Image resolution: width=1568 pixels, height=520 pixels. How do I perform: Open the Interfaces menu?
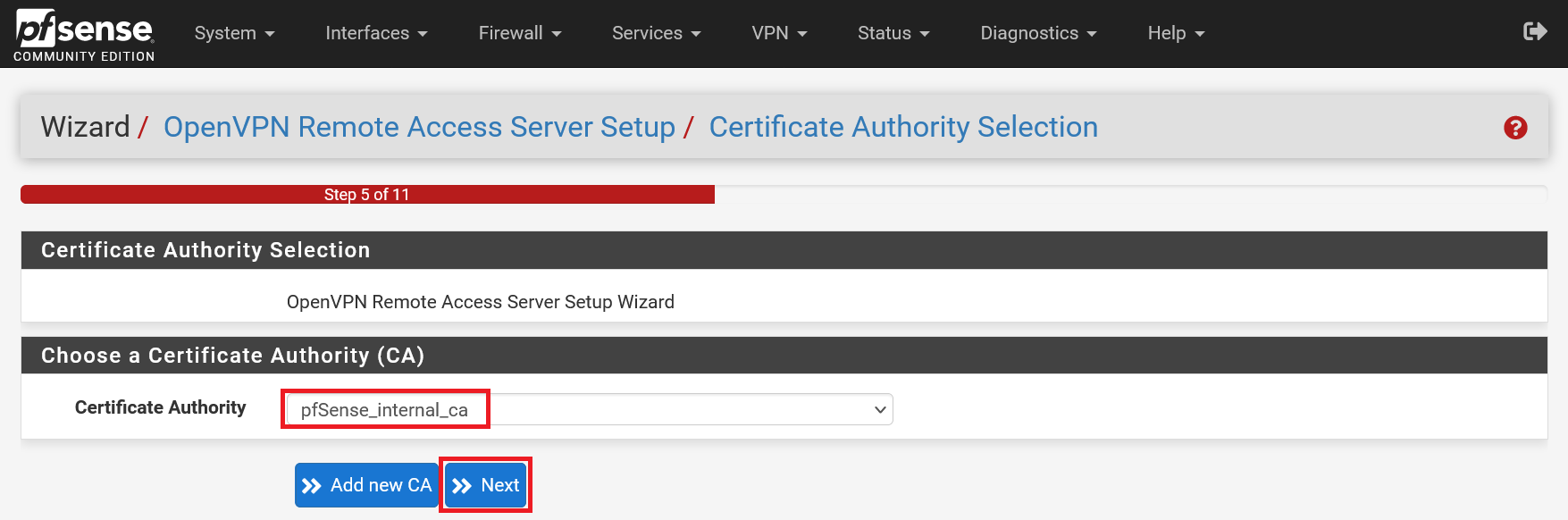point(376,33)
